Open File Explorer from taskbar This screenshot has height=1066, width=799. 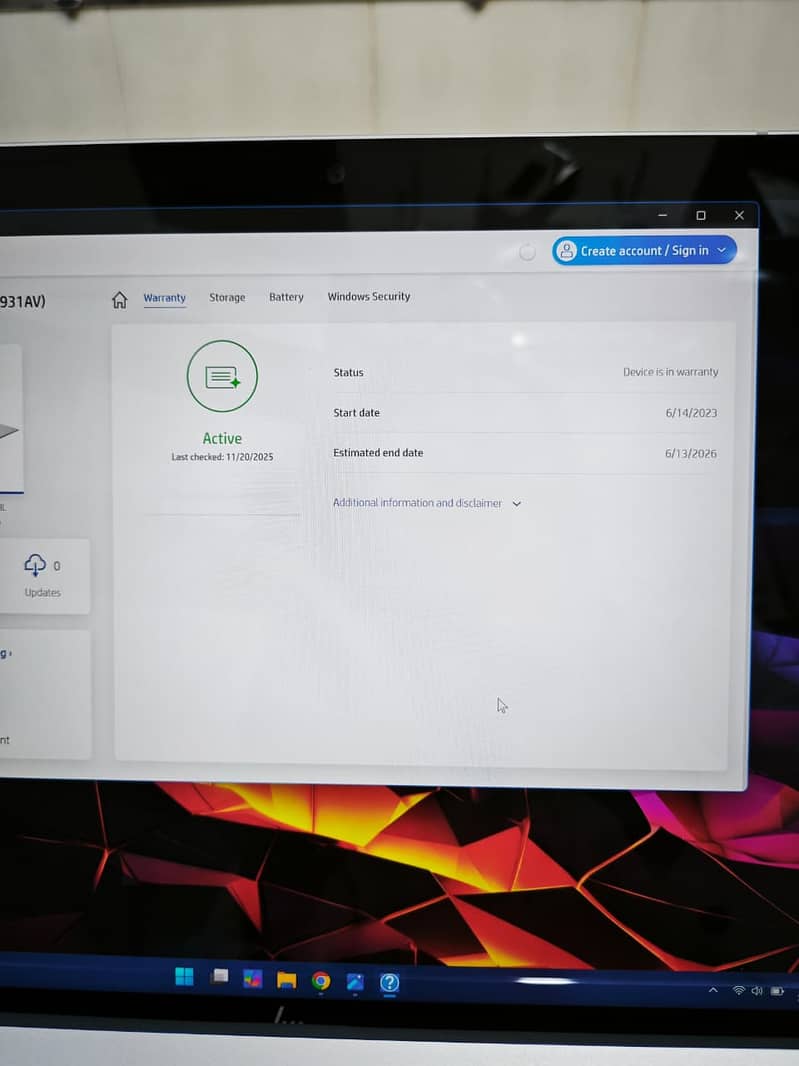tap(287, 980)
